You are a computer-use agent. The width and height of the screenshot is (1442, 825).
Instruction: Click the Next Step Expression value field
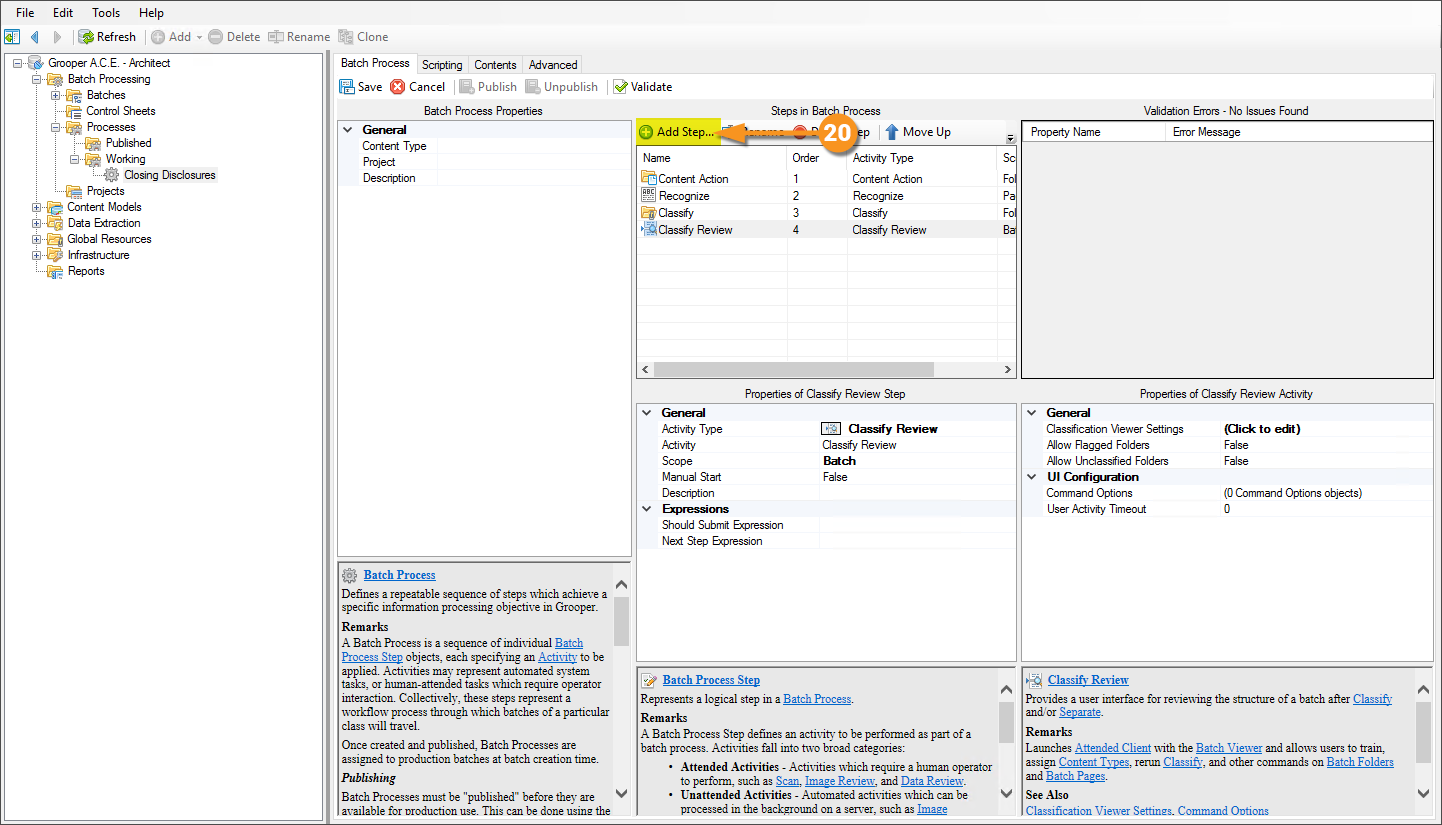(x=916, y=541)
